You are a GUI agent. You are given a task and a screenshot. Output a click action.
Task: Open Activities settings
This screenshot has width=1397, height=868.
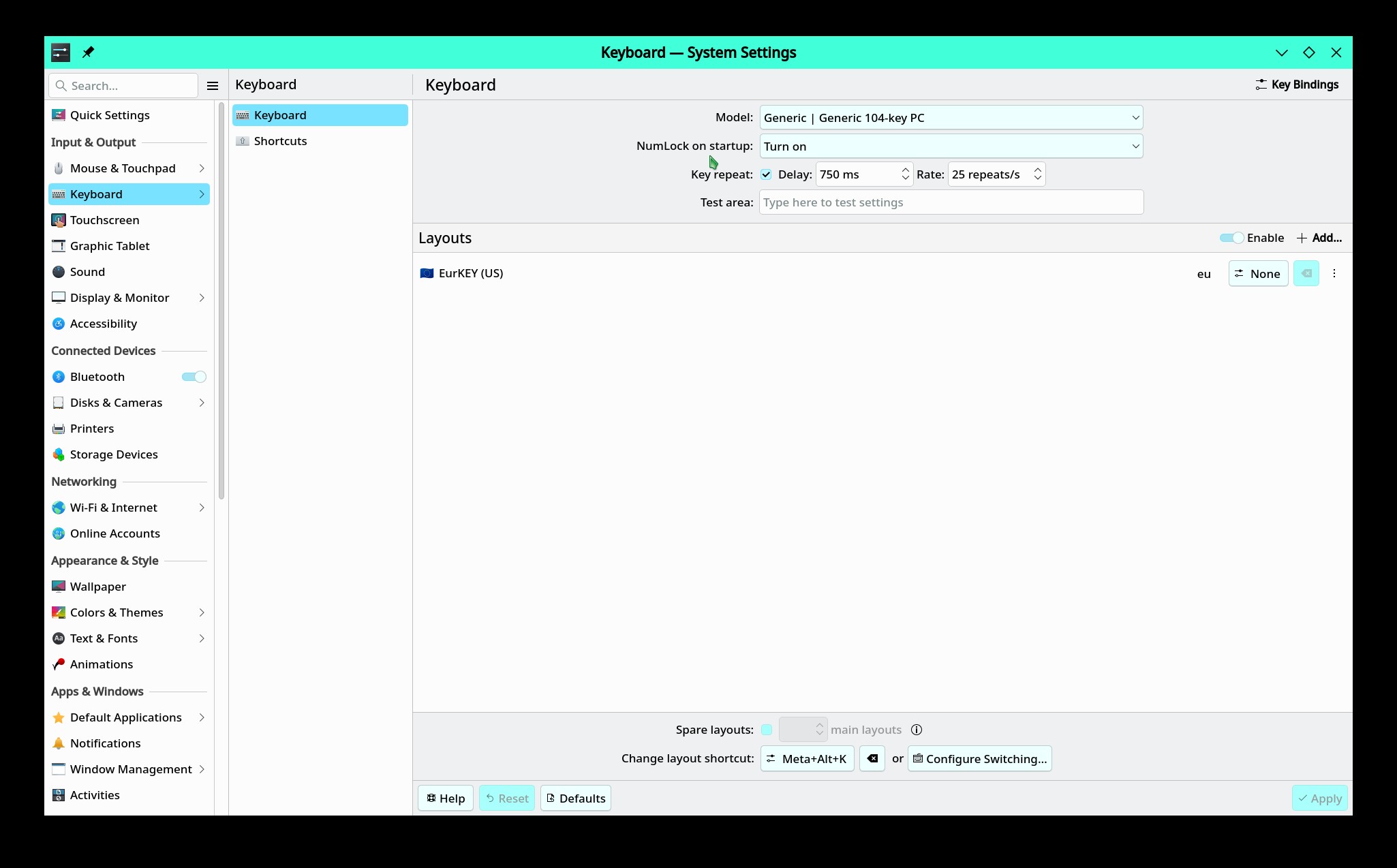[x=129, y=795]
